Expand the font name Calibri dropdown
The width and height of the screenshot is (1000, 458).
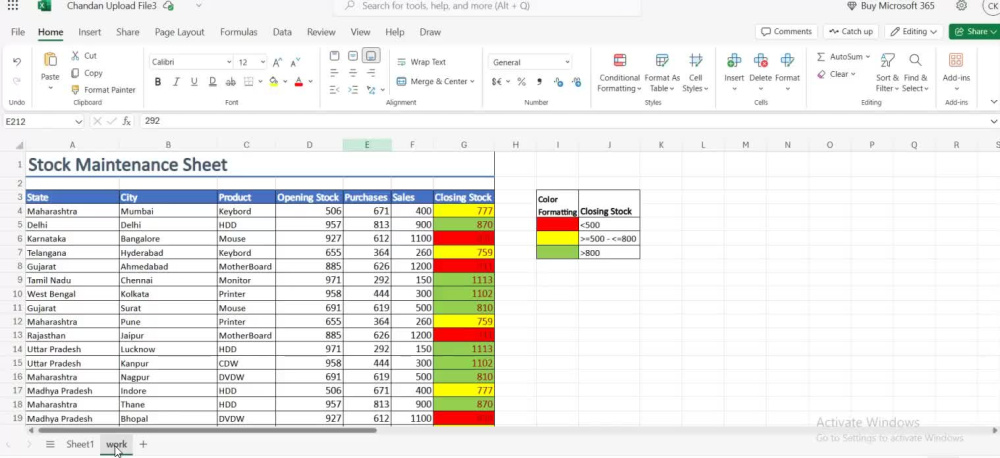(x=229, y=63)
